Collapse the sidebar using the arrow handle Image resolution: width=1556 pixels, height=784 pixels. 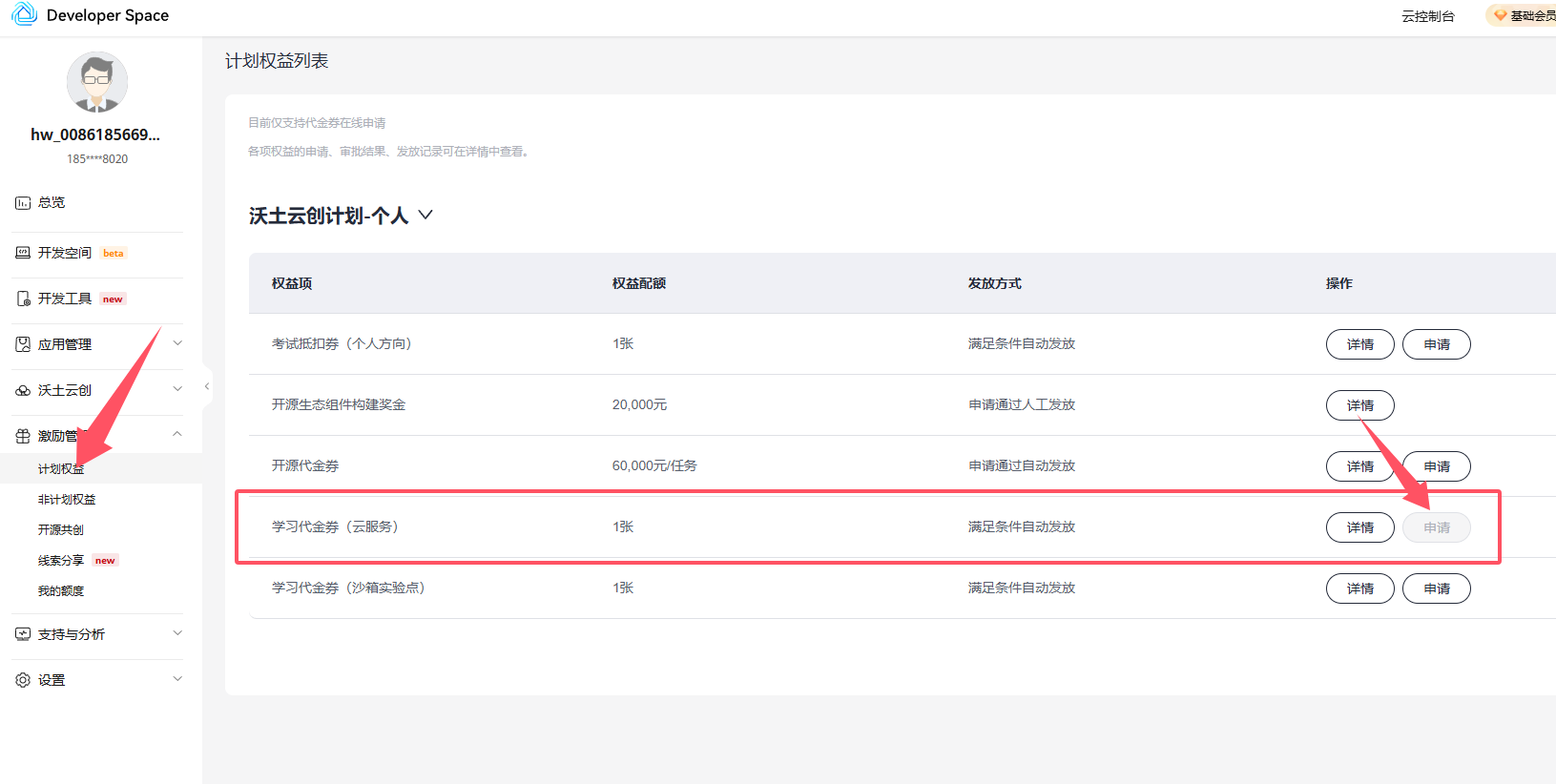(x=207, y=386)
